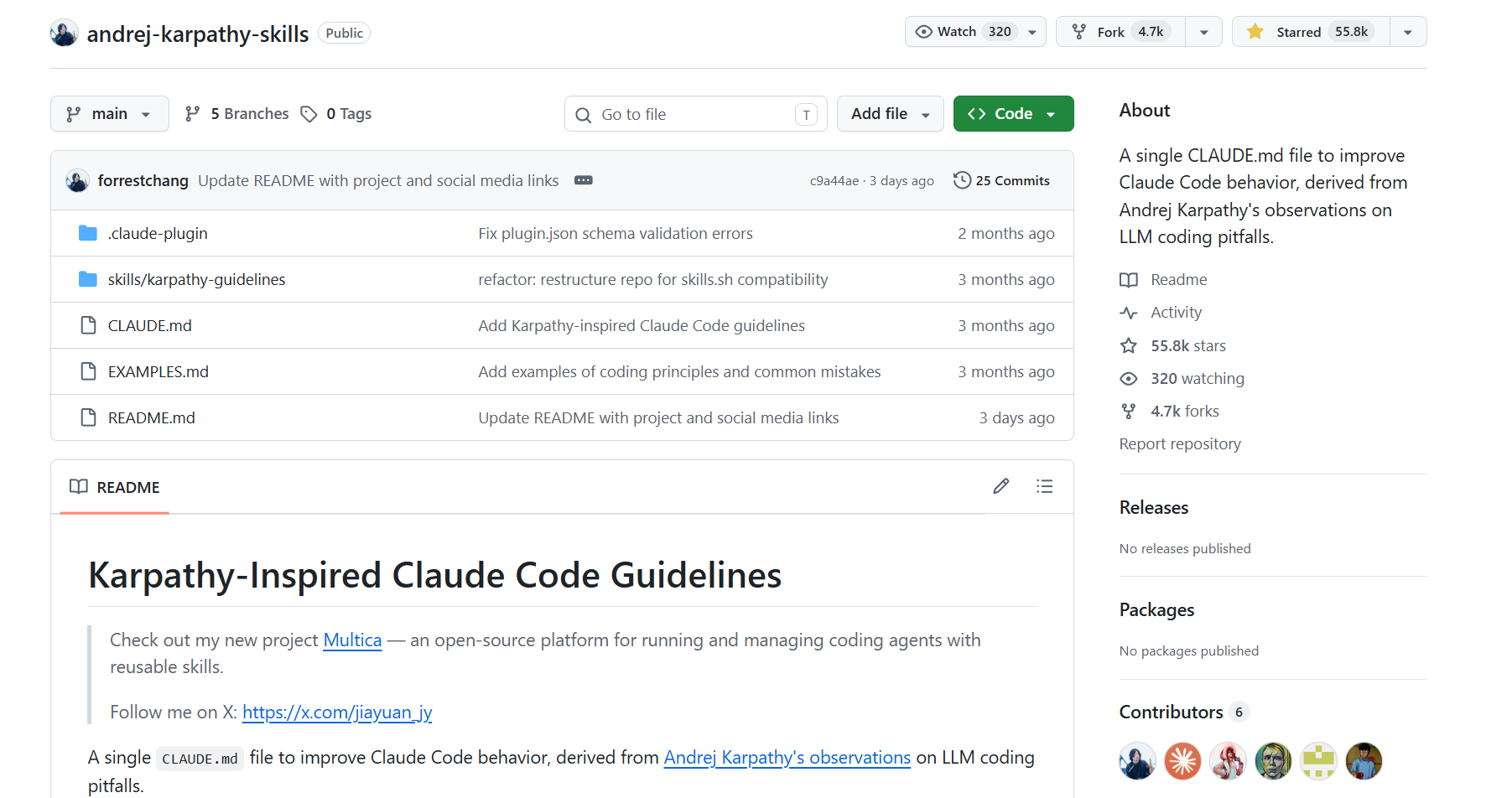
Task: Expand commit message with the ellipsis icon
Action: point(583,180)
